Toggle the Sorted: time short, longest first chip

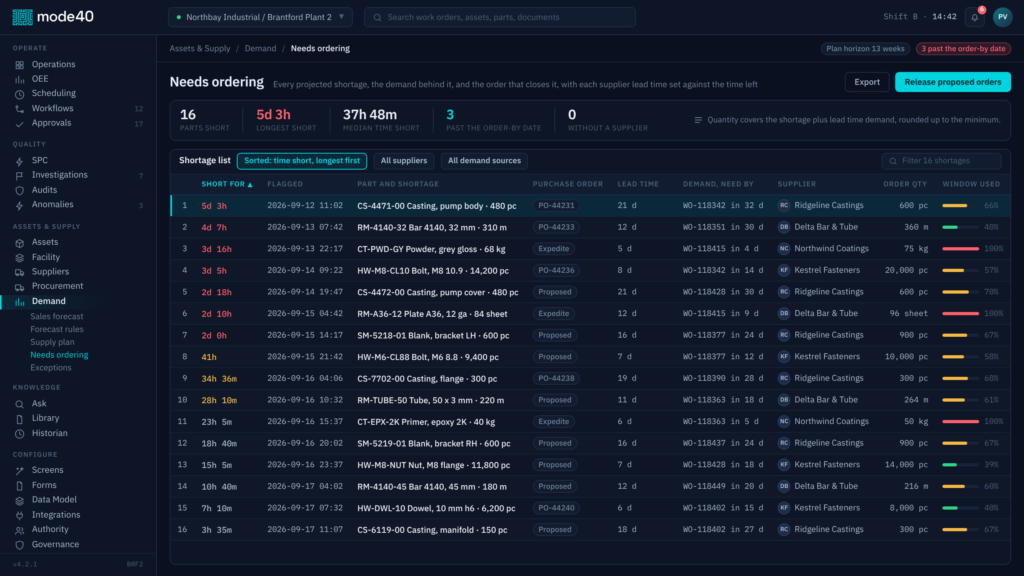(302, 161)
